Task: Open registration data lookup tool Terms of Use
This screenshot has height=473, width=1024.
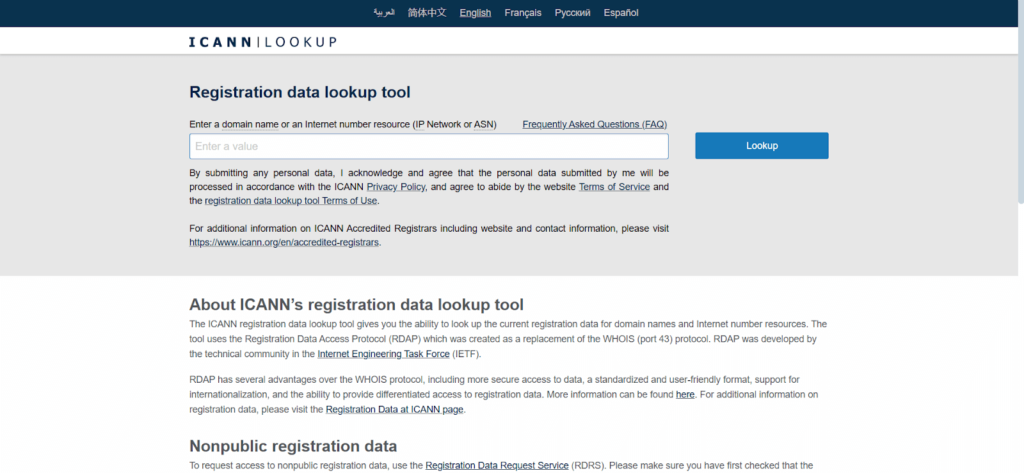Action: 291,201
